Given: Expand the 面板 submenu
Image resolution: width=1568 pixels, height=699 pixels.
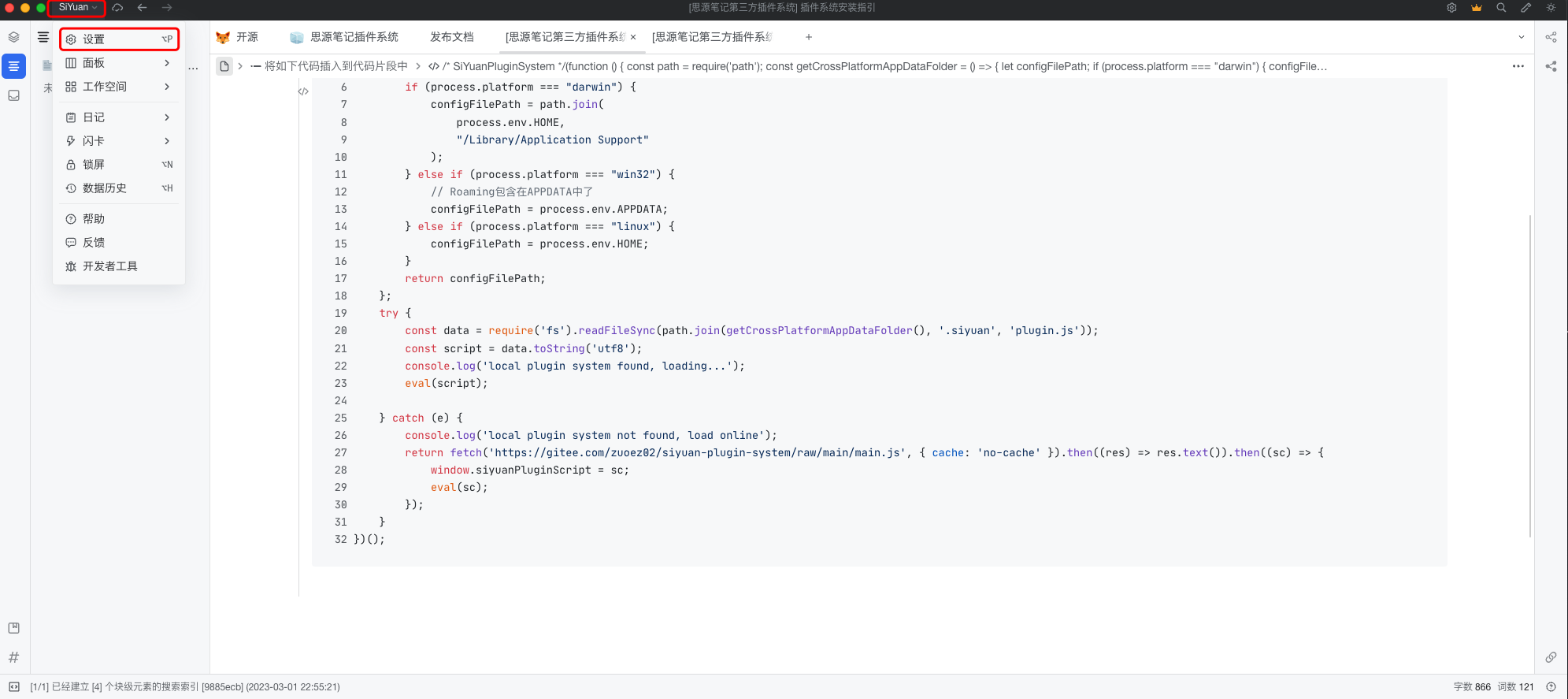Looking at the screenshot, I should click(x=118, y=63).
